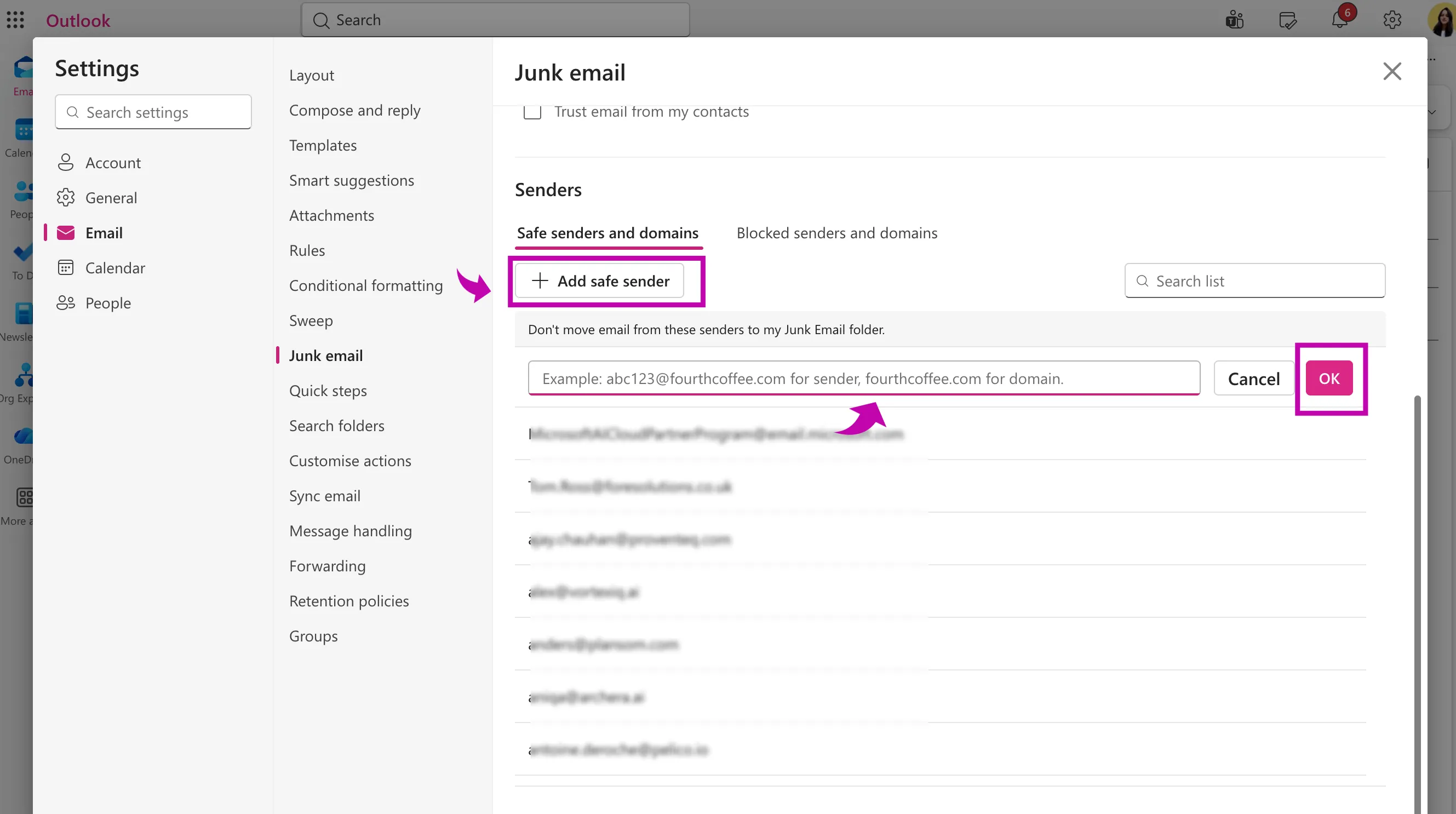Open Rules settings
This screenshot has height=814, width=1456.
point(307,250)
